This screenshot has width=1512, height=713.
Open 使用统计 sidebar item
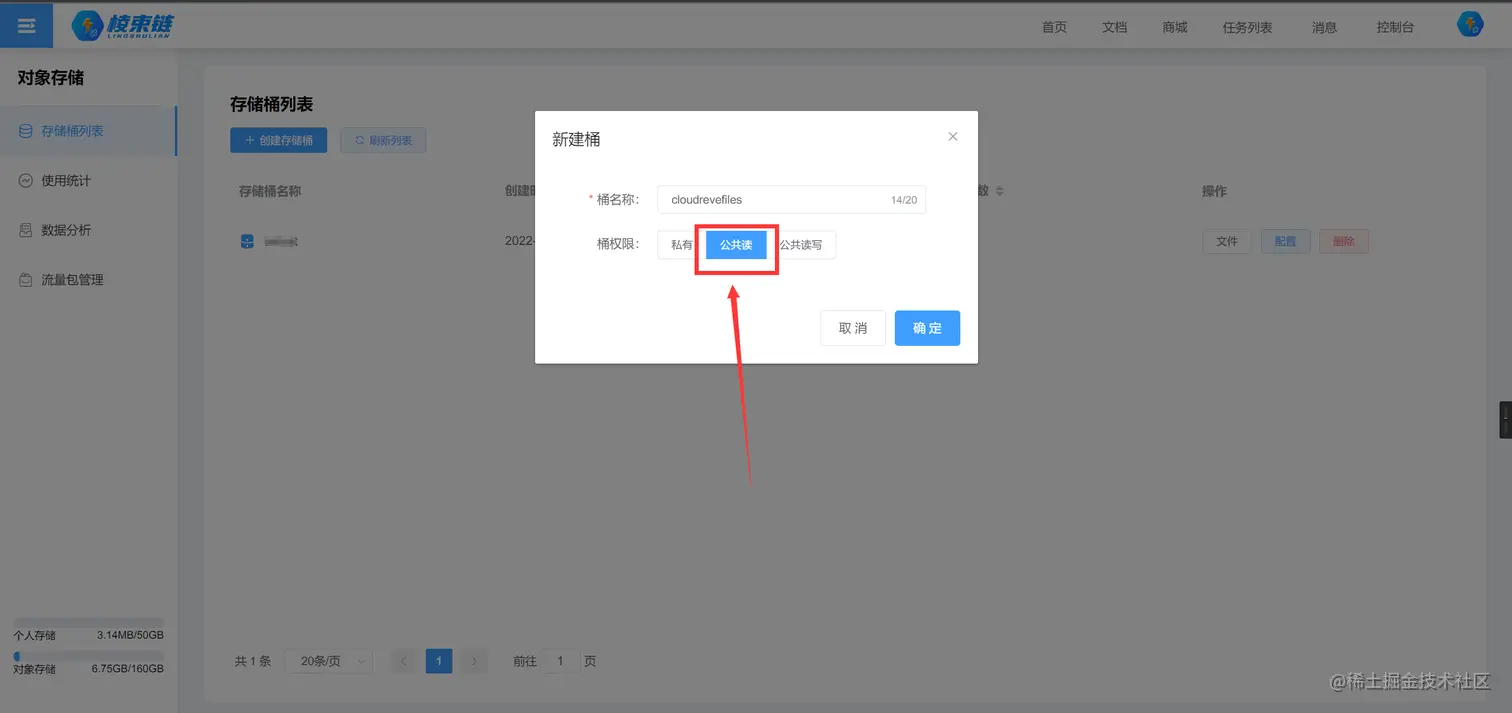(x=88, y=180)
